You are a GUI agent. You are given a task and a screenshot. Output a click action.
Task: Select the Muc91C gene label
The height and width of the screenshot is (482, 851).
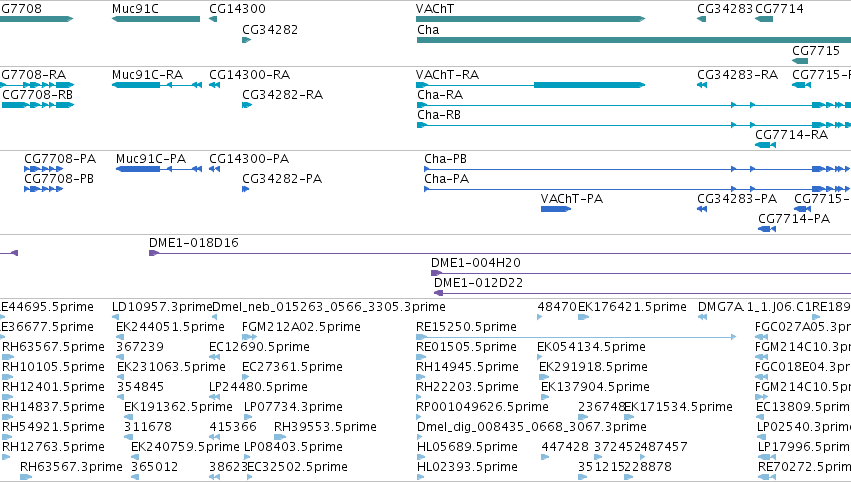135,9
